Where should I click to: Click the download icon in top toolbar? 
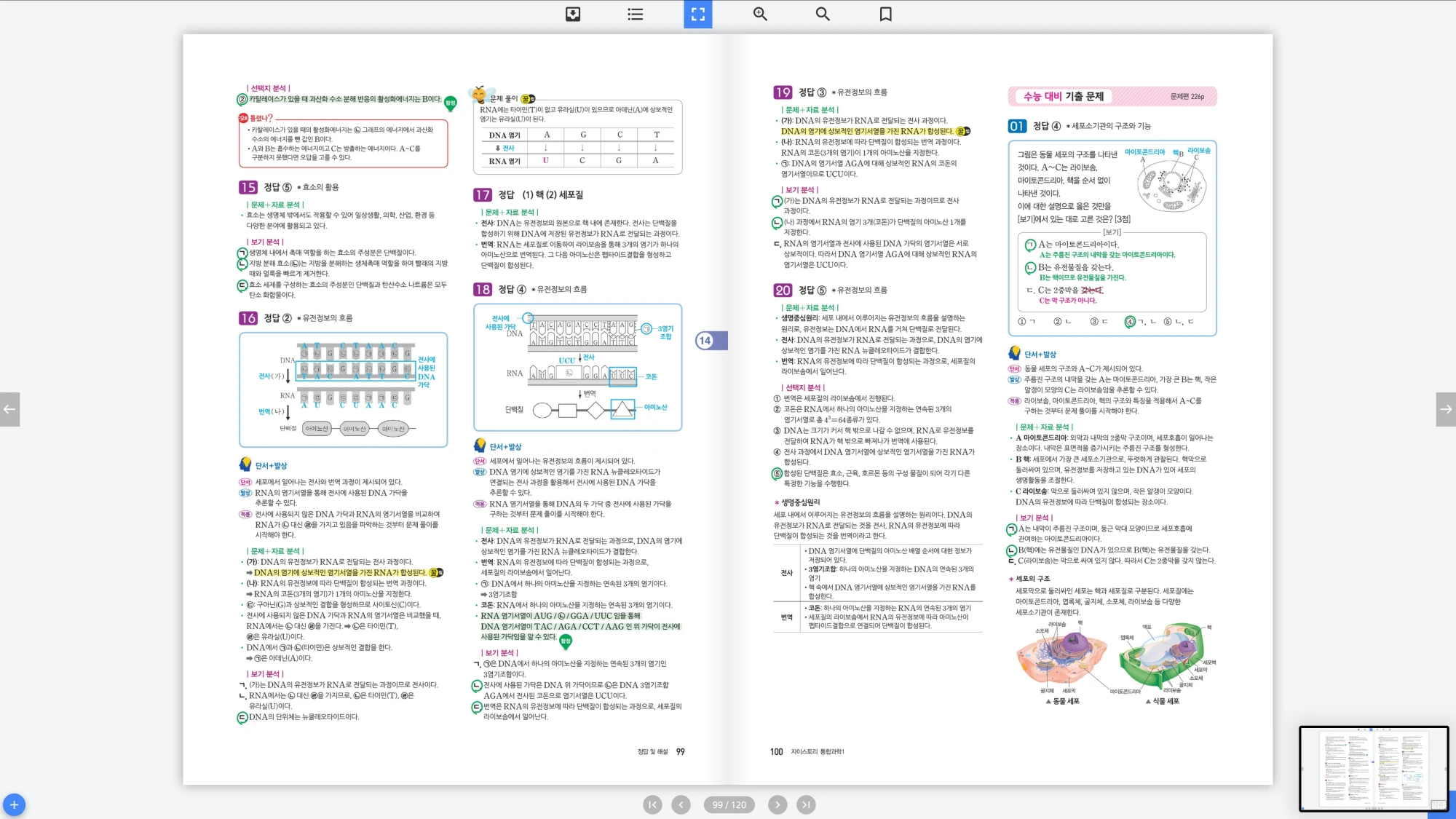pyautogui.click(x=573, y=14)
